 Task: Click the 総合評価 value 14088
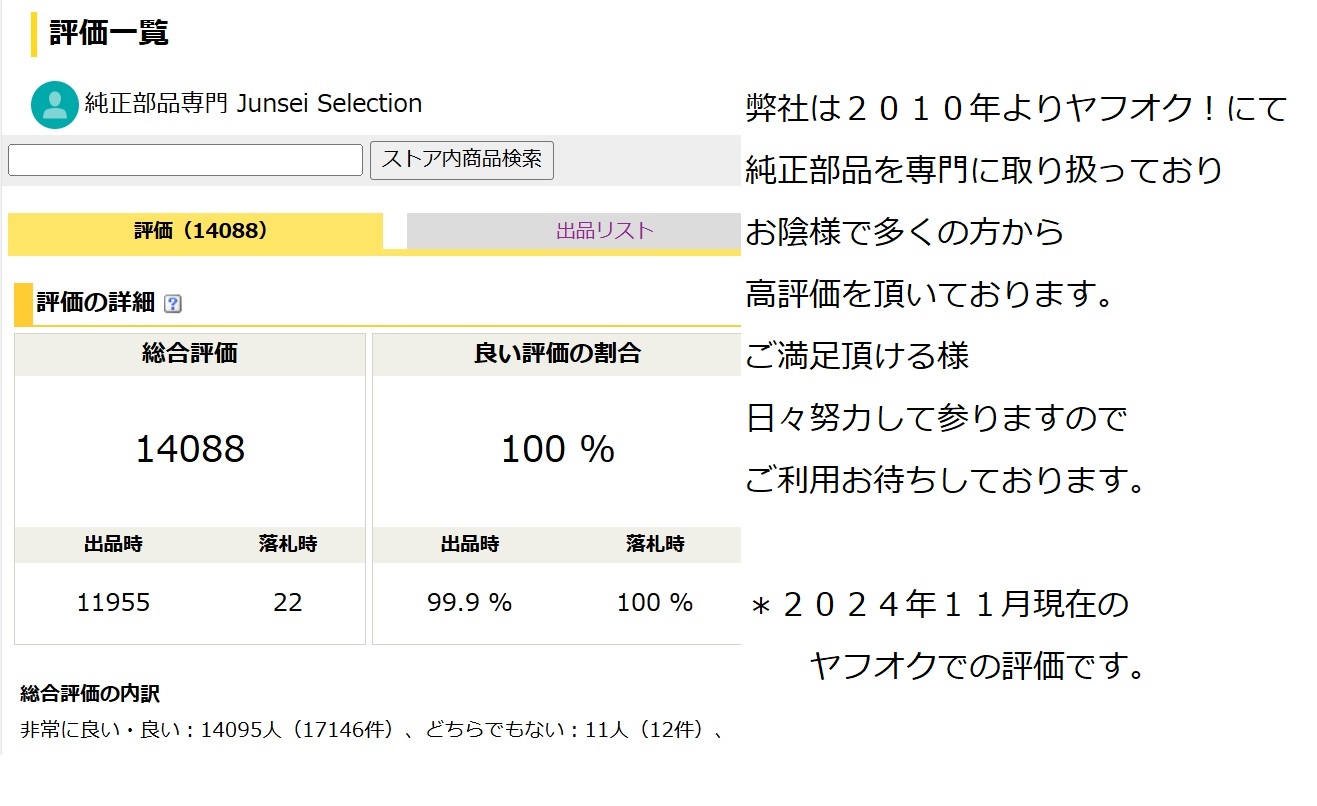(x=188, y=449)
